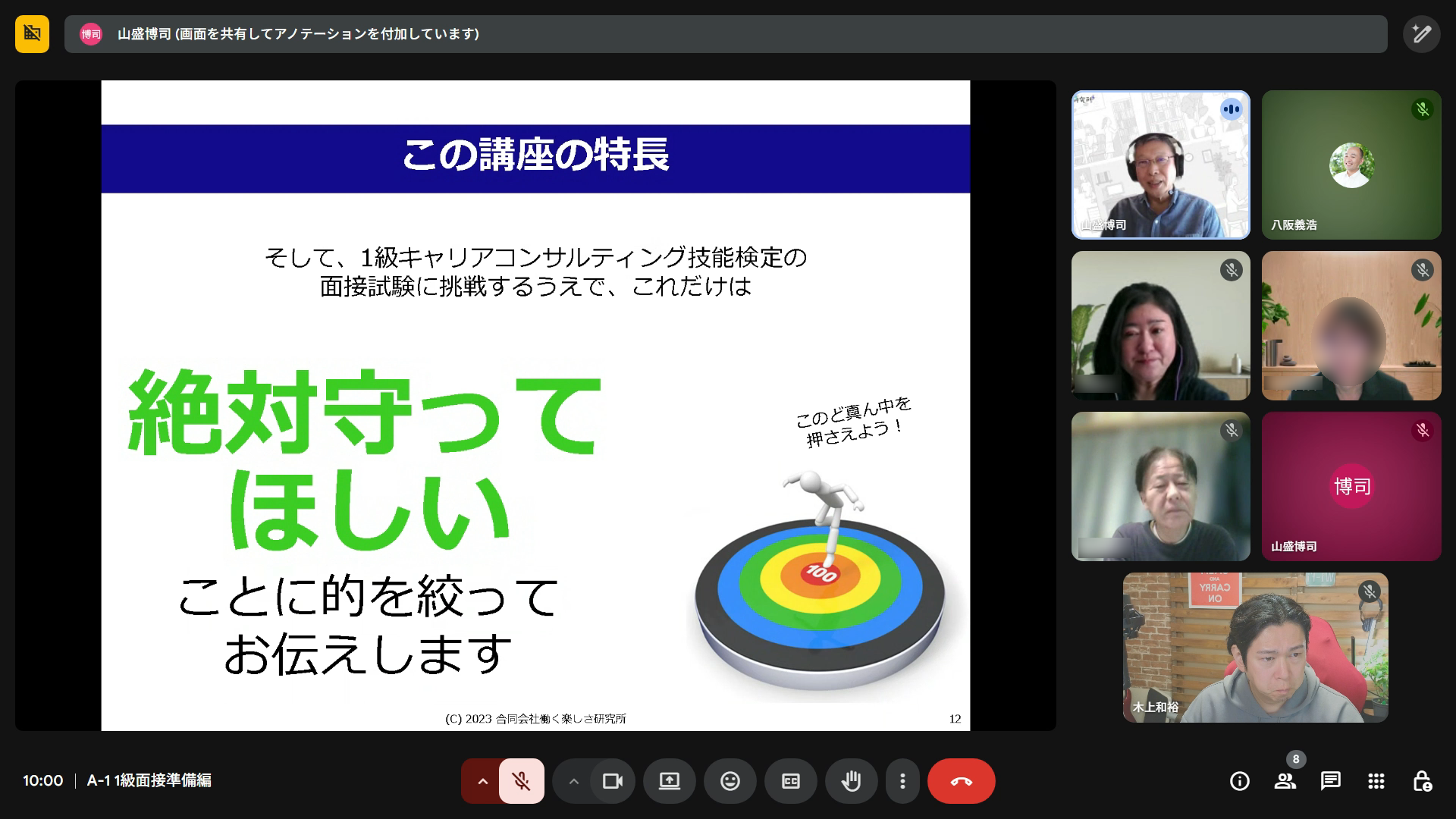Expand video settings chevron
Viewport: 1456px width, 819px height.
pos(574,781)
